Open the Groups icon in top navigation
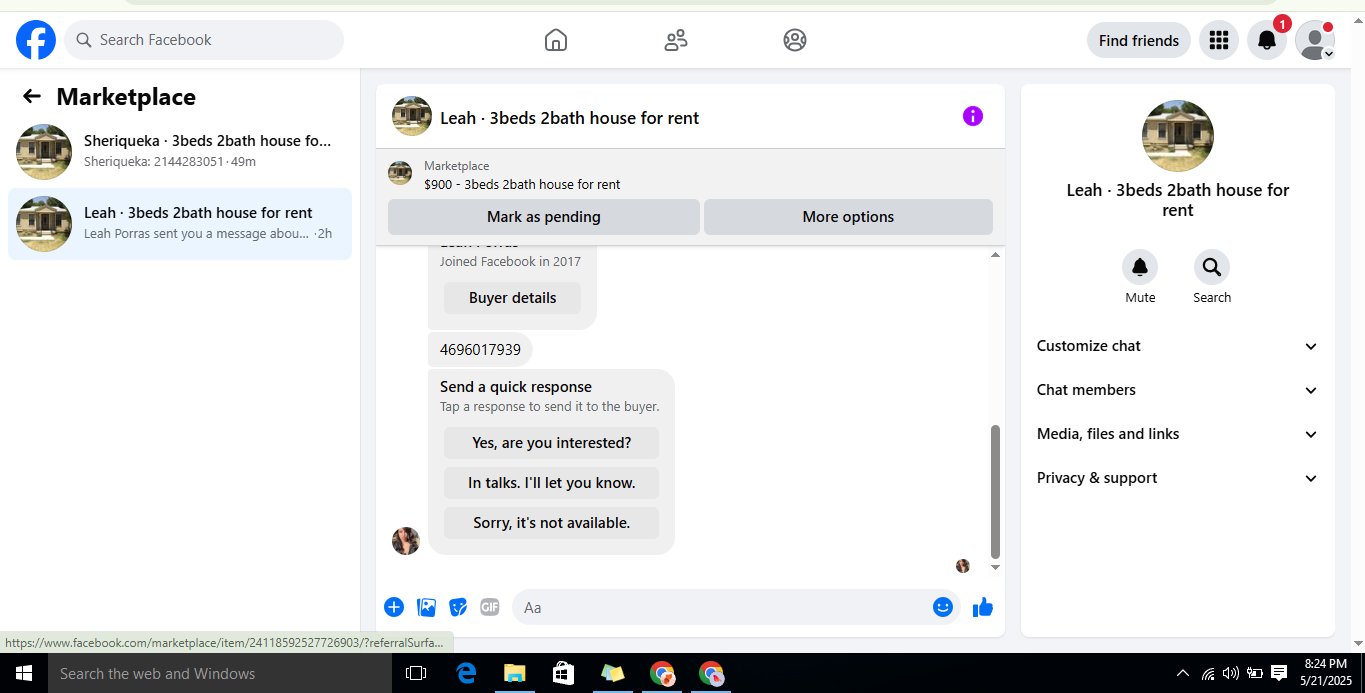This screenshot has height=693, width=1365. (795, 40)
